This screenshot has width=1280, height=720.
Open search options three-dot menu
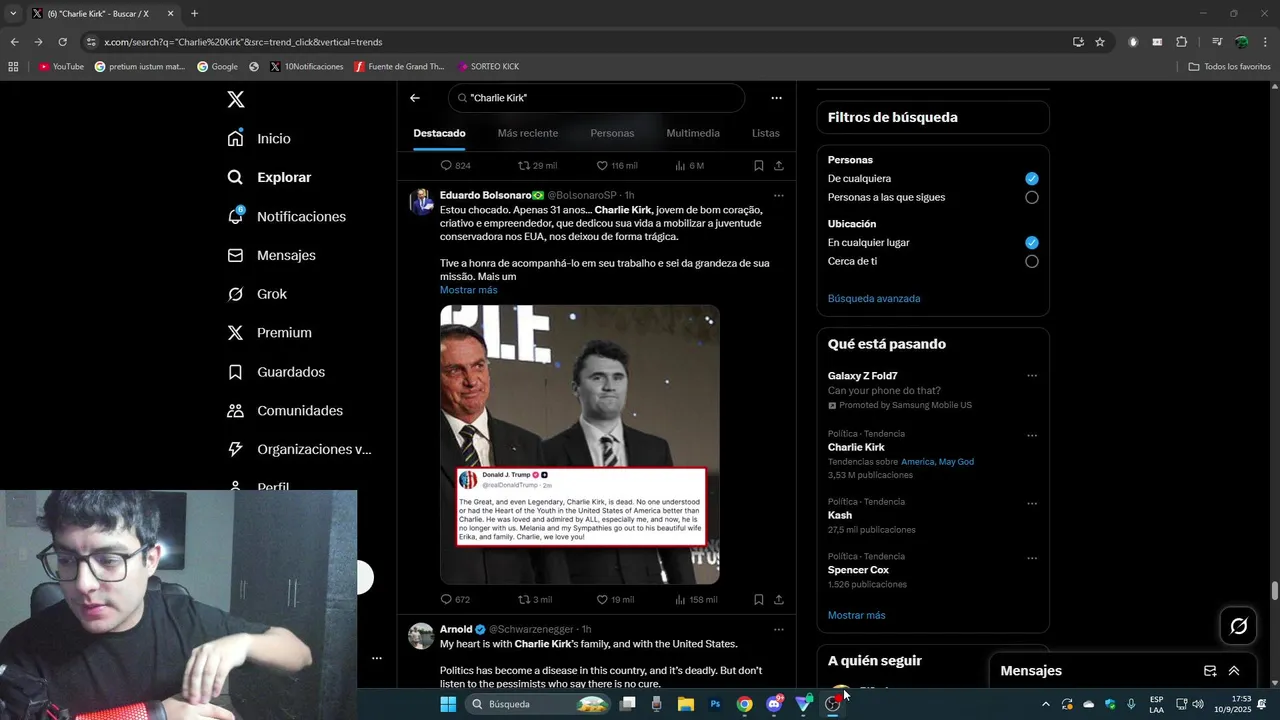click(776, 98)
